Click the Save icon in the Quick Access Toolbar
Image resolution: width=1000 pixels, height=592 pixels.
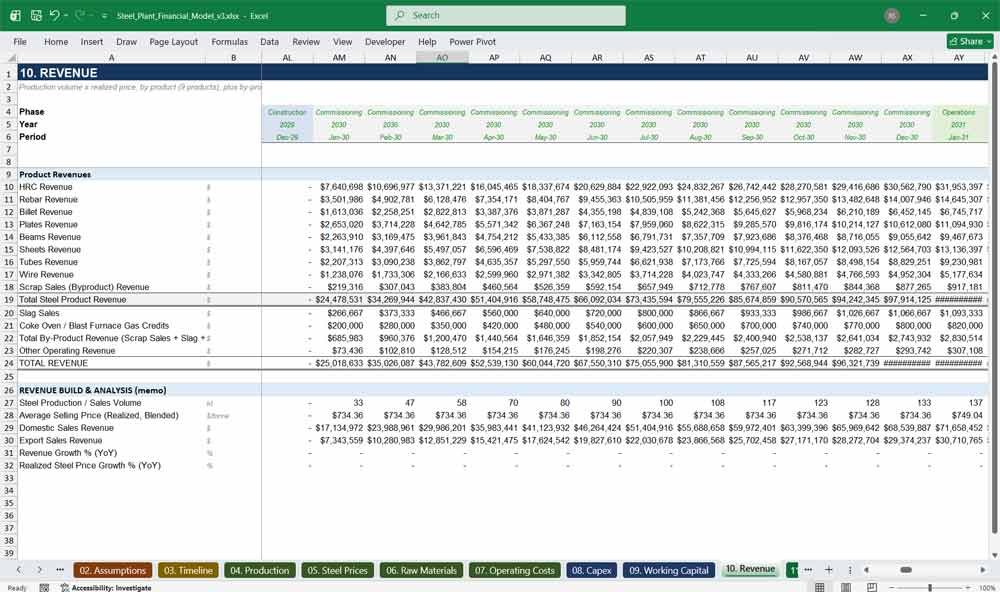[36, 15]
